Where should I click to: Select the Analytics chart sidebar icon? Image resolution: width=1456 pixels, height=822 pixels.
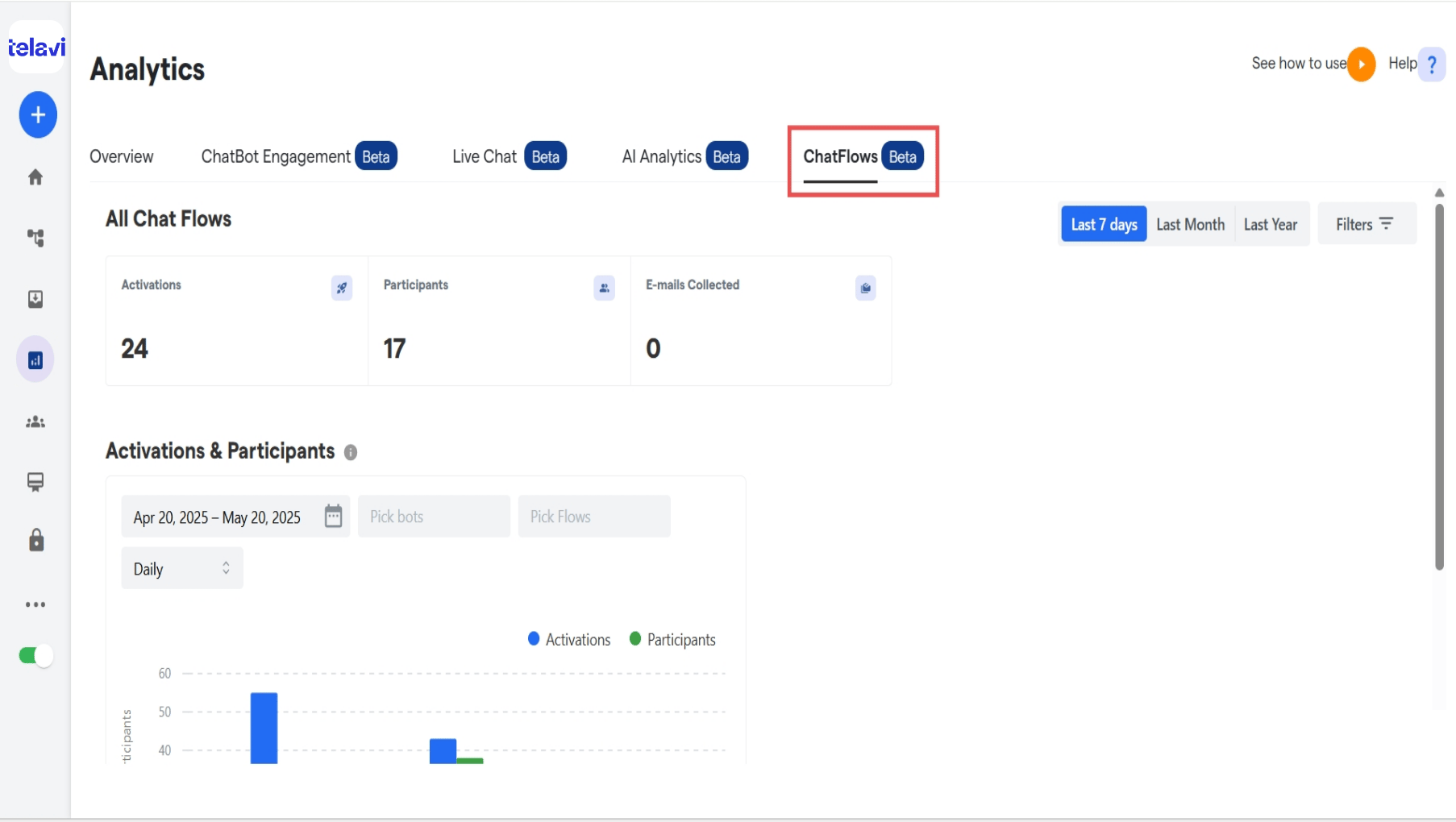35,359
